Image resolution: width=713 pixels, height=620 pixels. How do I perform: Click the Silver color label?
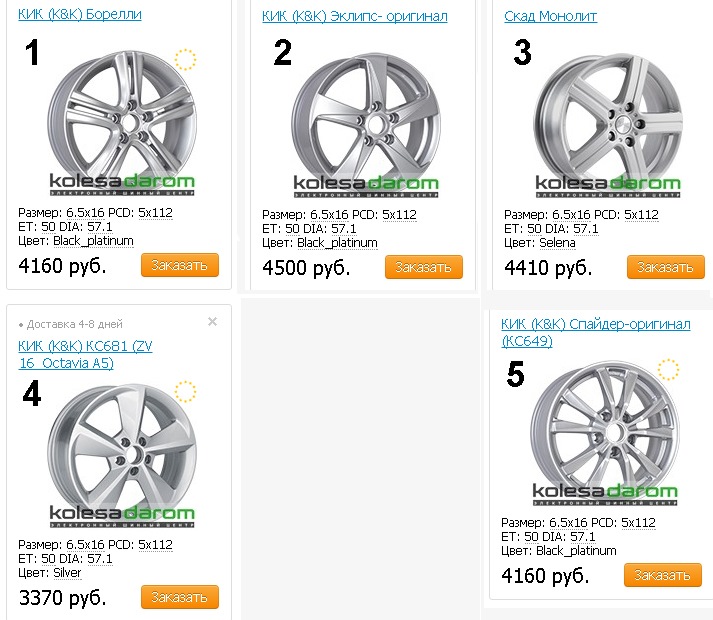(x=67, y=573)
